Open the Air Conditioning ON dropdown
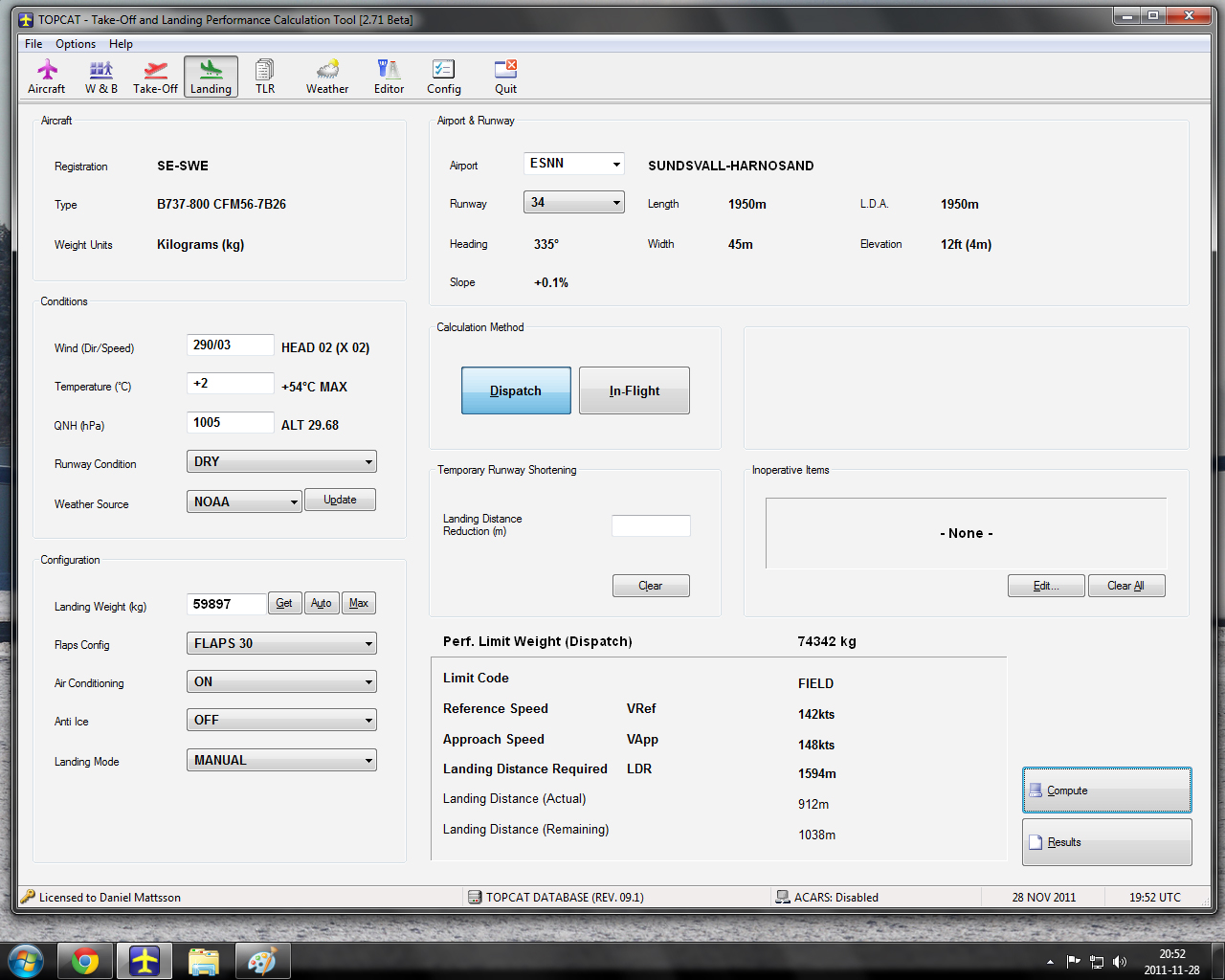This screenshot has height=980, width=1225. [x=281, y=681]
